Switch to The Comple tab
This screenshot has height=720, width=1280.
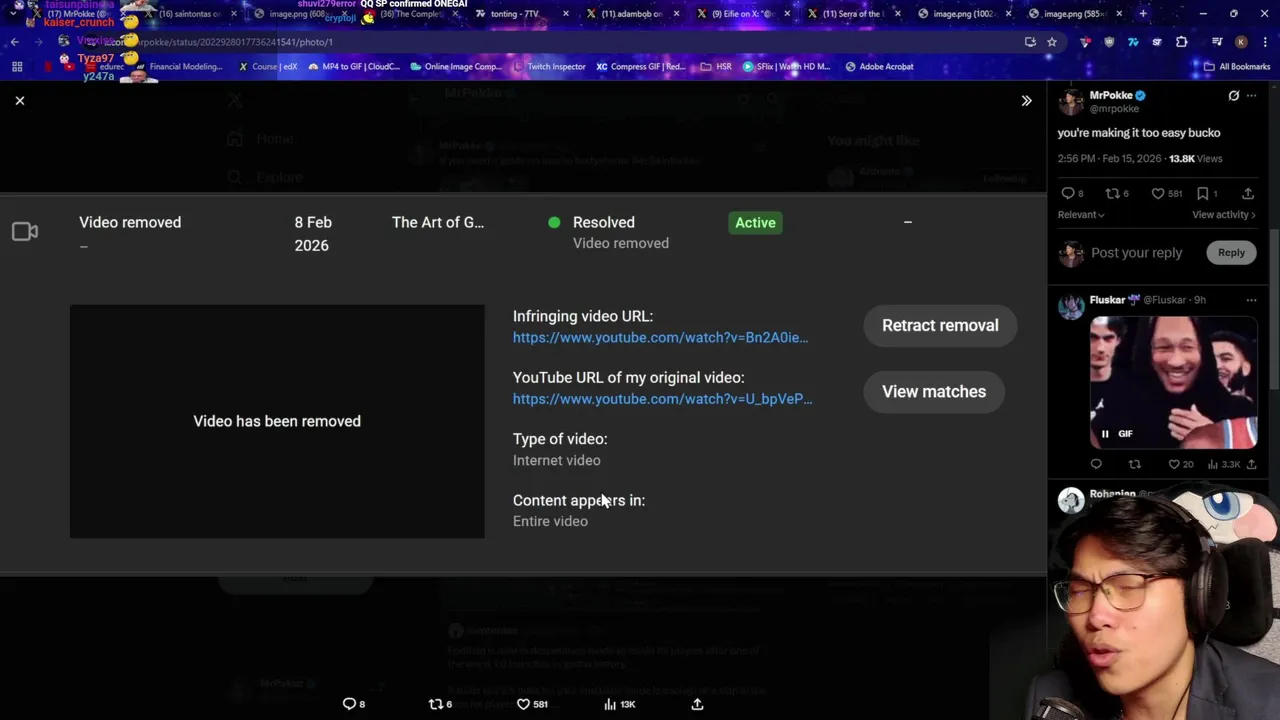(x=410, y=14)
